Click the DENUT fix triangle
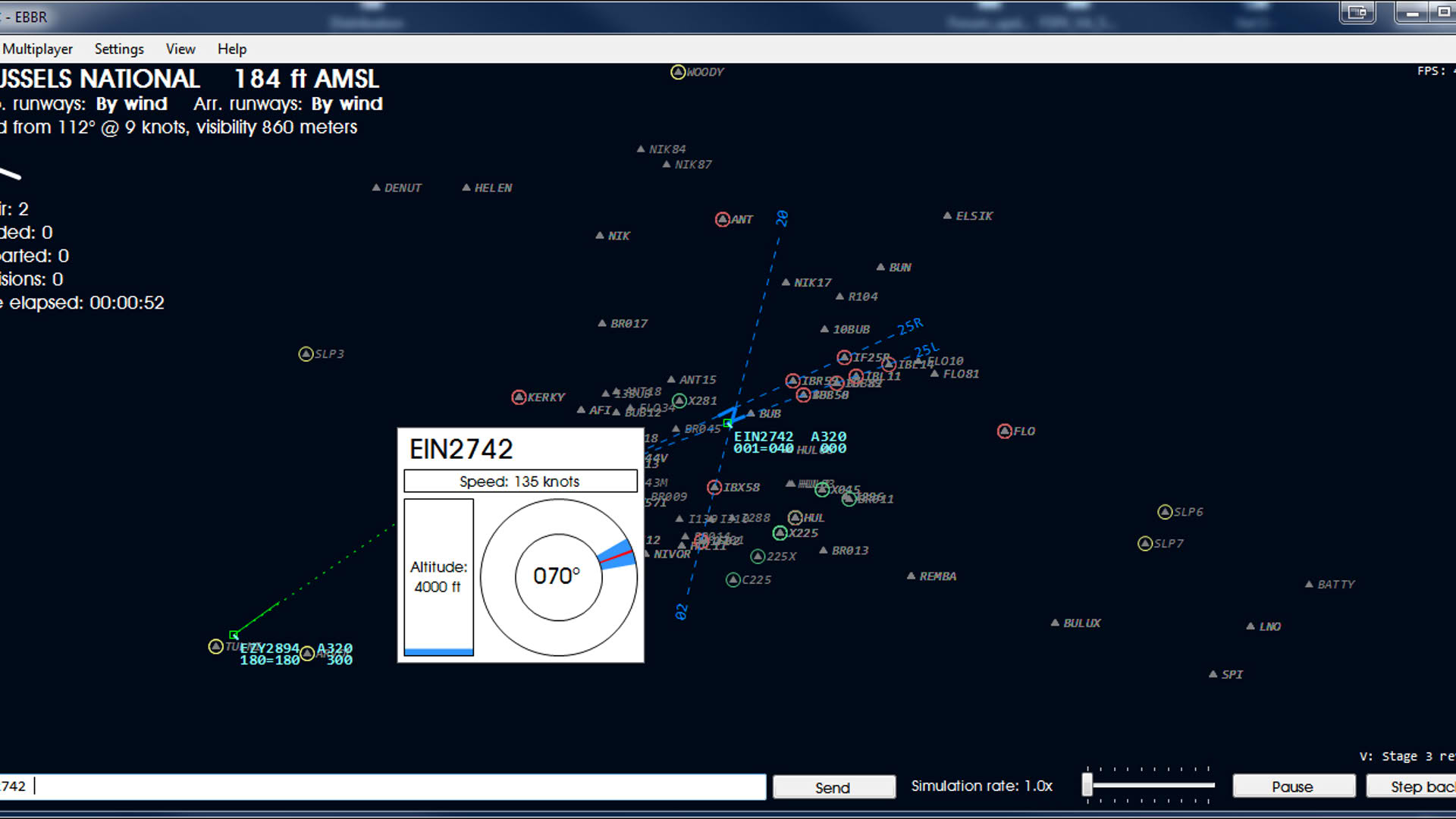Screen dimensions: 1456x819 [x=376, y=187]
